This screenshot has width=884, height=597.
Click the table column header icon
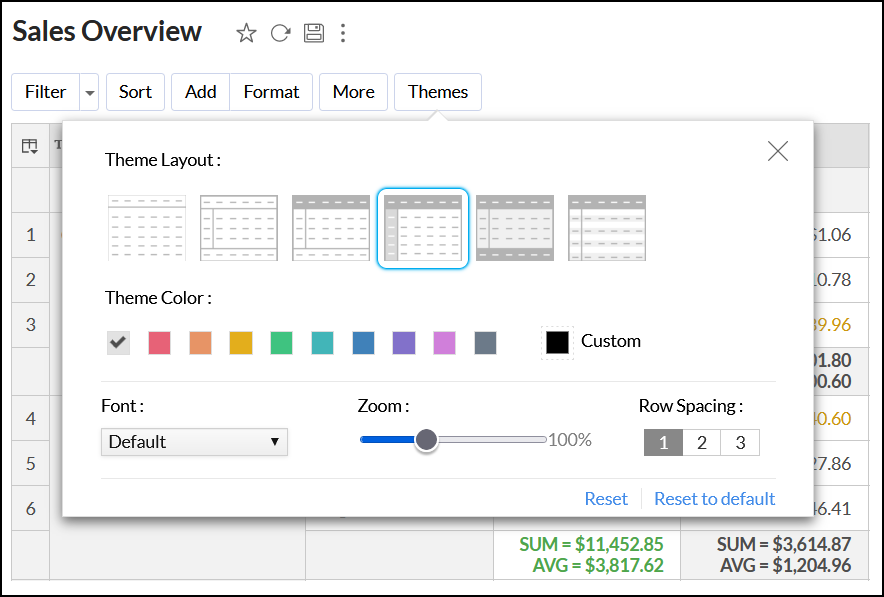[30, 146]
